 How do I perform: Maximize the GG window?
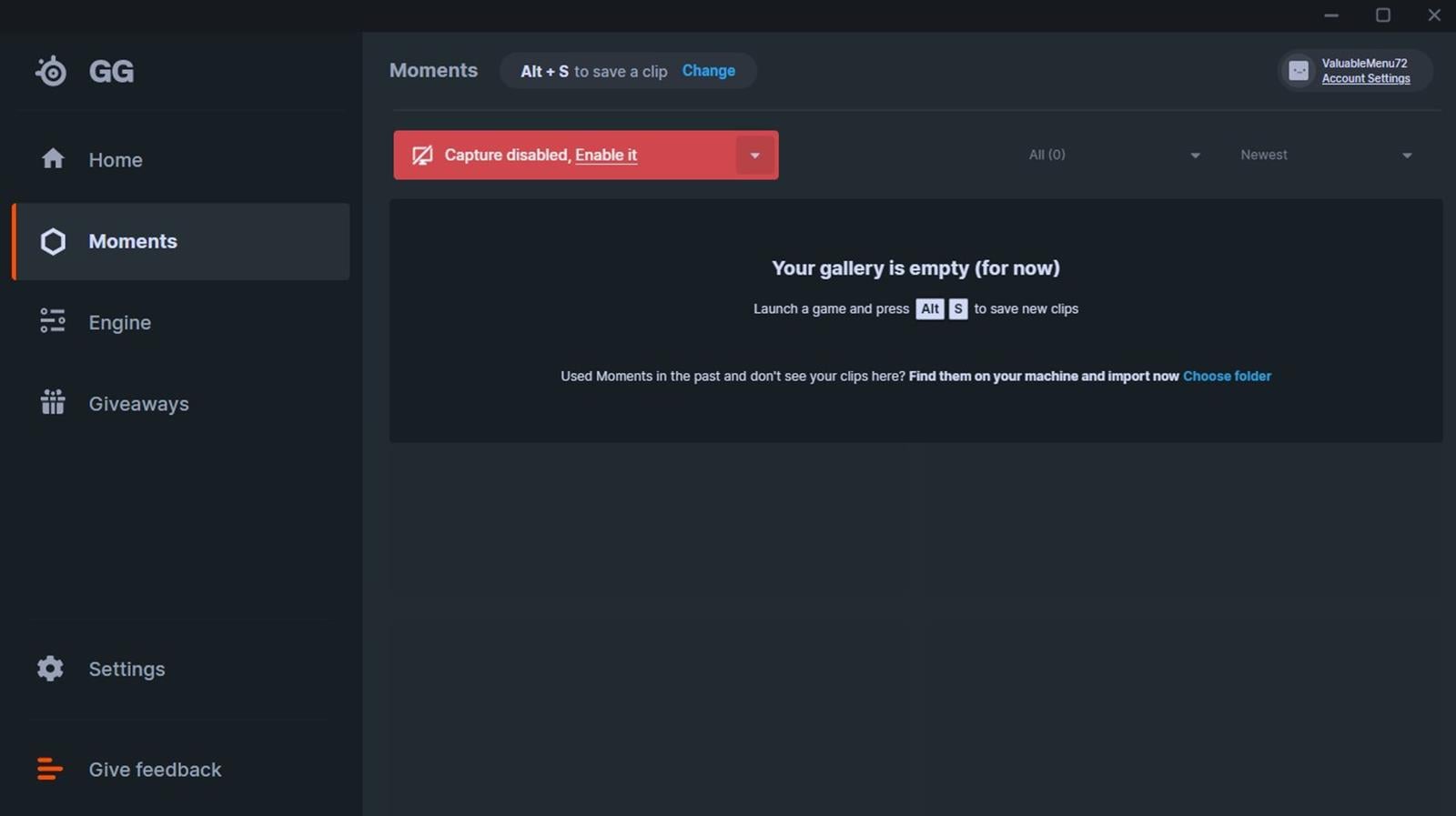click(1382, 15)
